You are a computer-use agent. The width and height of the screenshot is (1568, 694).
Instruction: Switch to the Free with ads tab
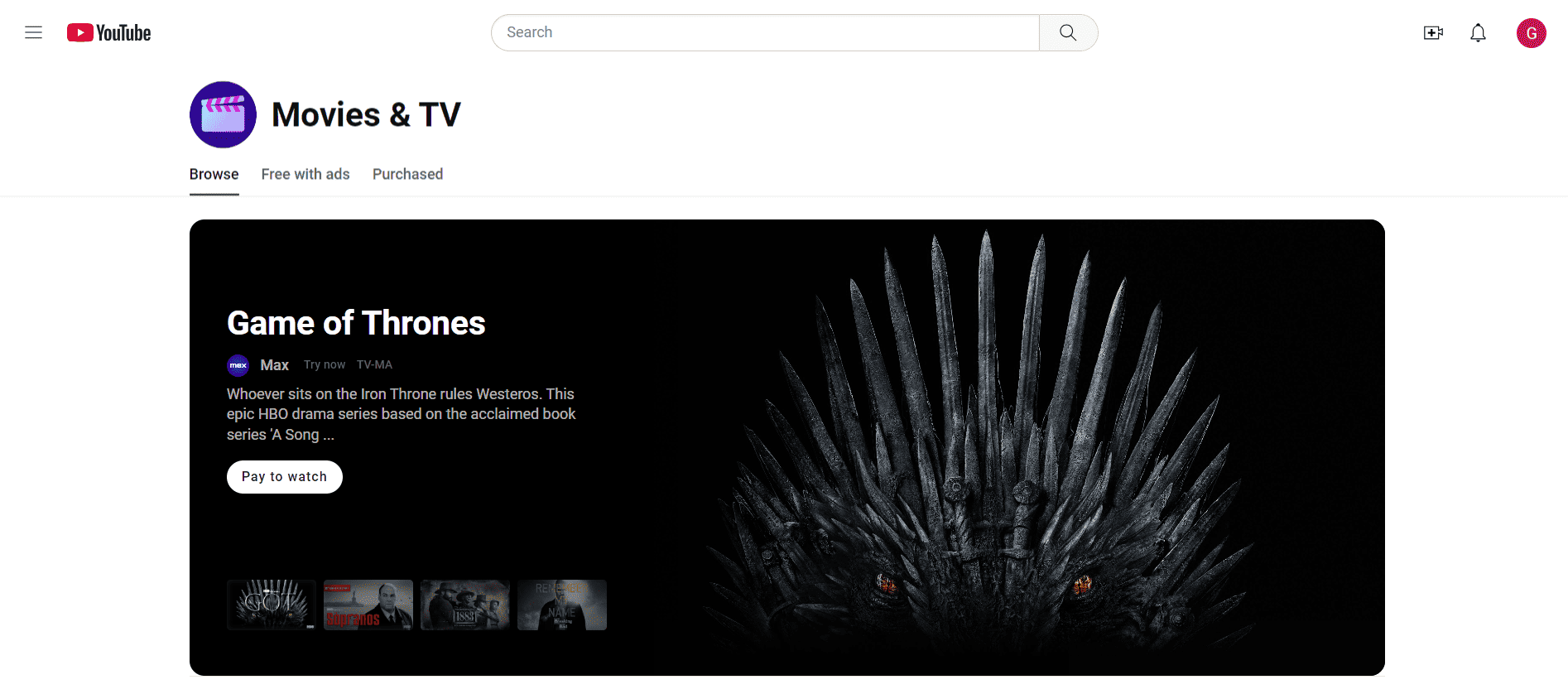coord(305,174)
